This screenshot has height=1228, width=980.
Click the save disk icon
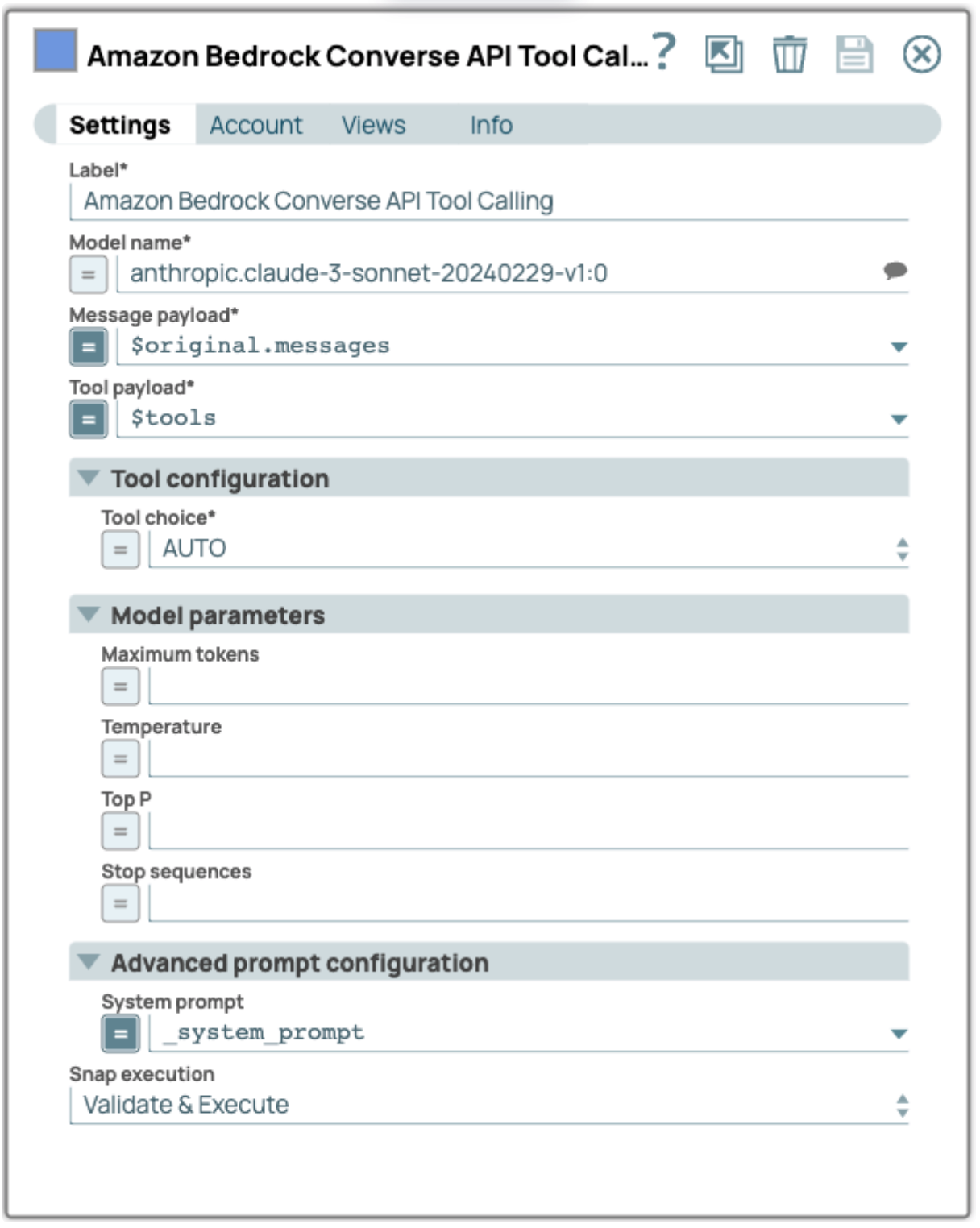coord(853,55)
